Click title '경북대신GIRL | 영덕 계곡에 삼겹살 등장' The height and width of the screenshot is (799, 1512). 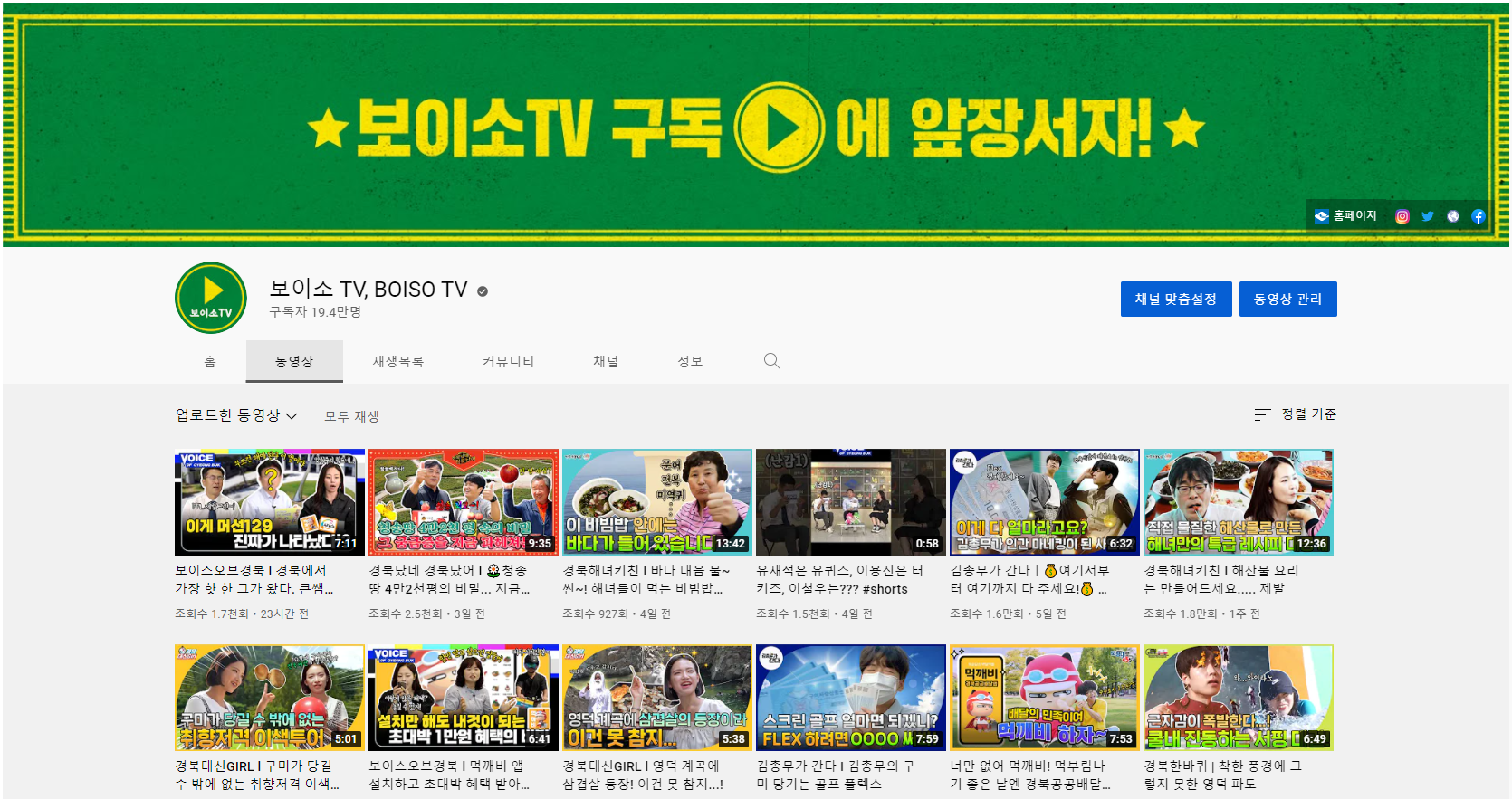click(643, 775)
